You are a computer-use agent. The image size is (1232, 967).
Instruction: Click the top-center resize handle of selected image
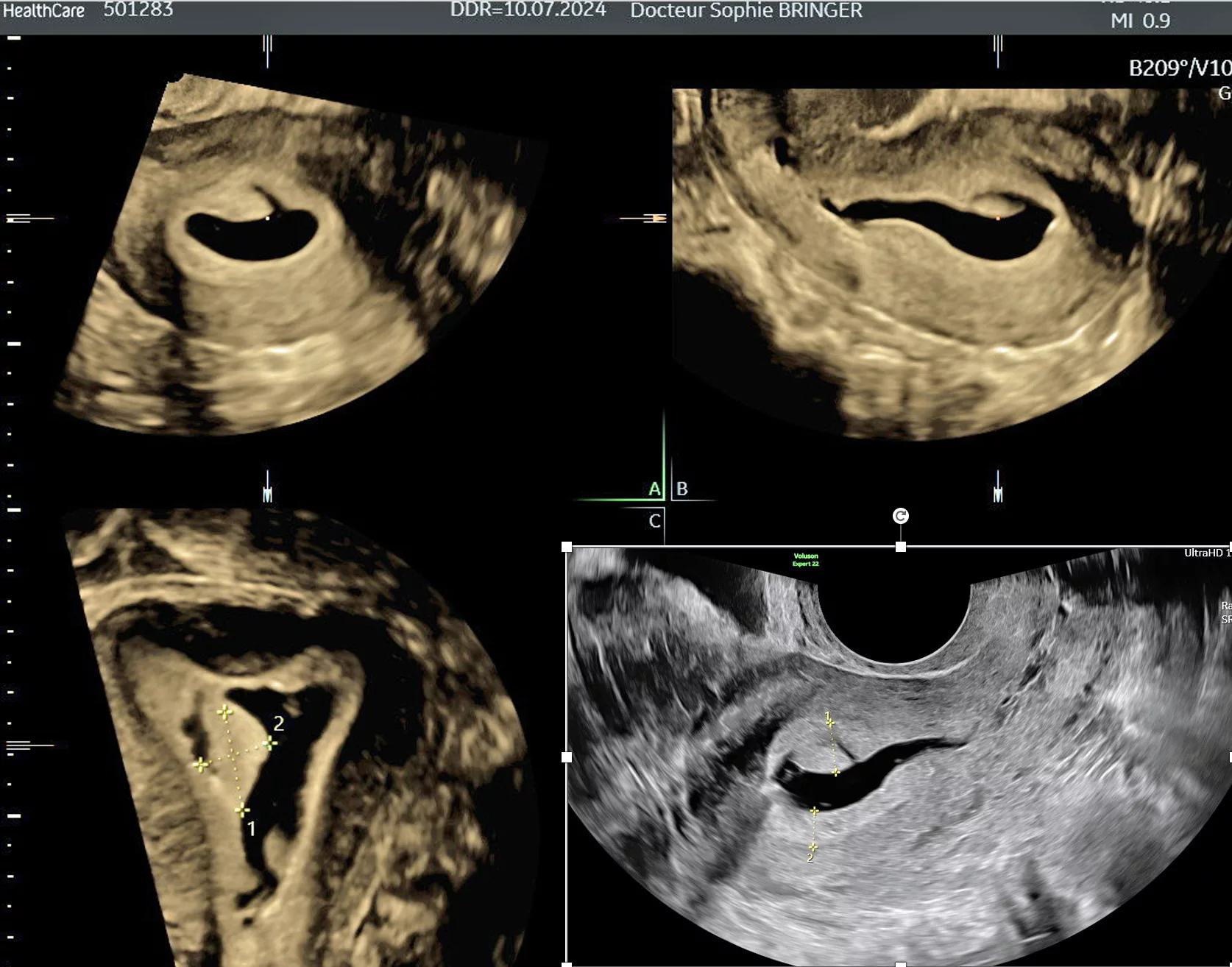pos(900,547)
